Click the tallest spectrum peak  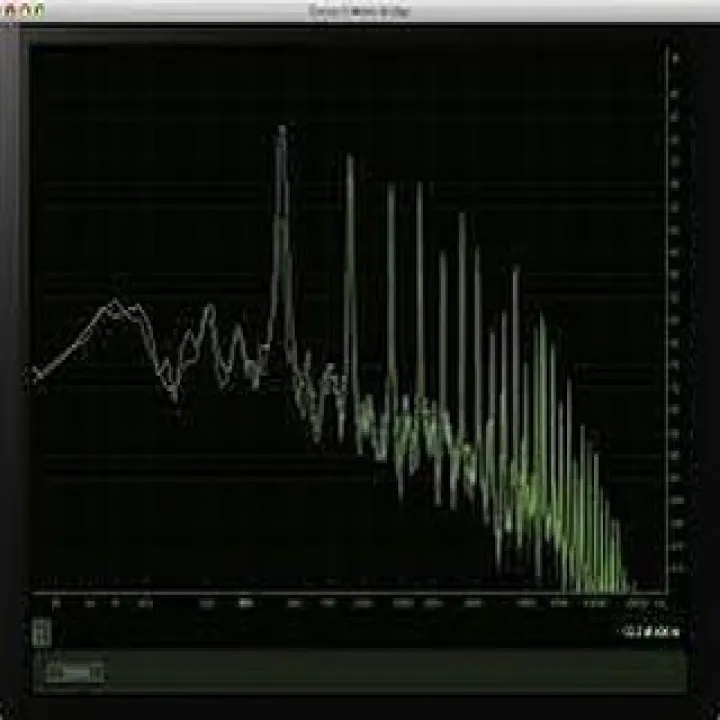pyautogui.click(x=282, y=130)
